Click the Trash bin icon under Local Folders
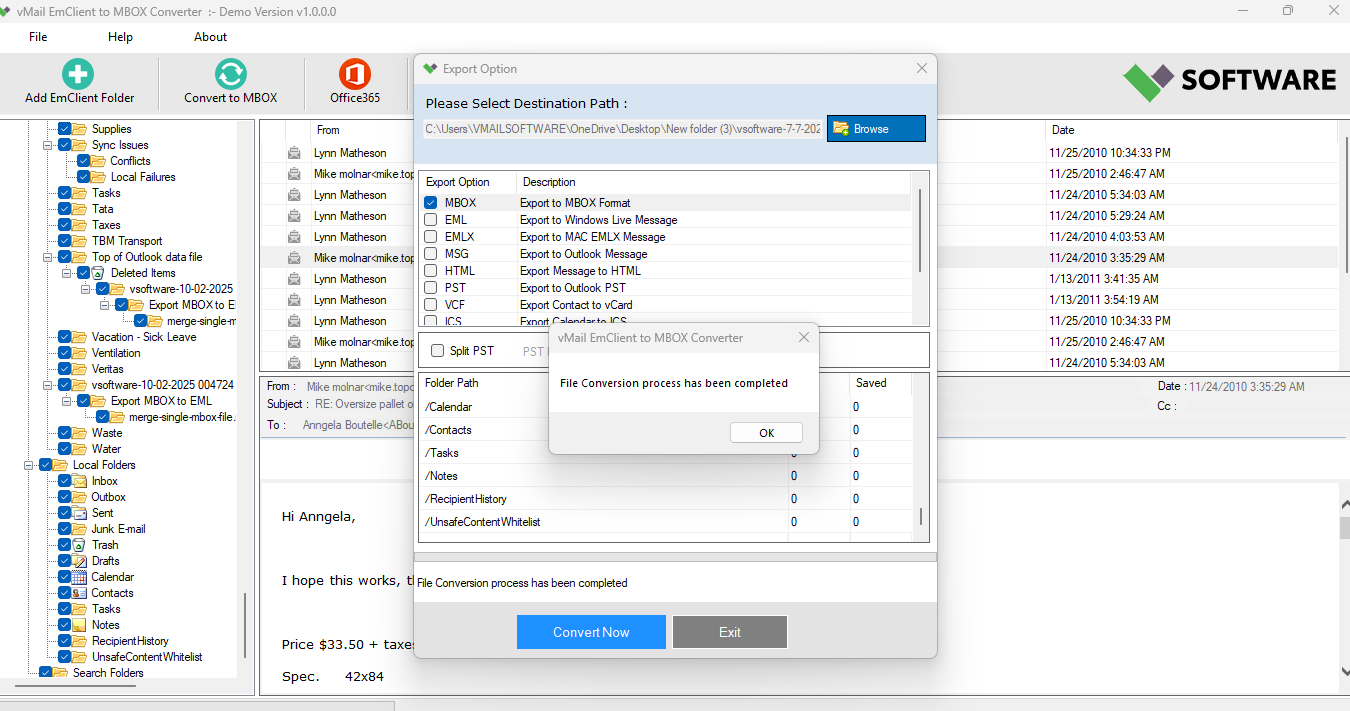The image size is (1350, 711). pos(79,545)
